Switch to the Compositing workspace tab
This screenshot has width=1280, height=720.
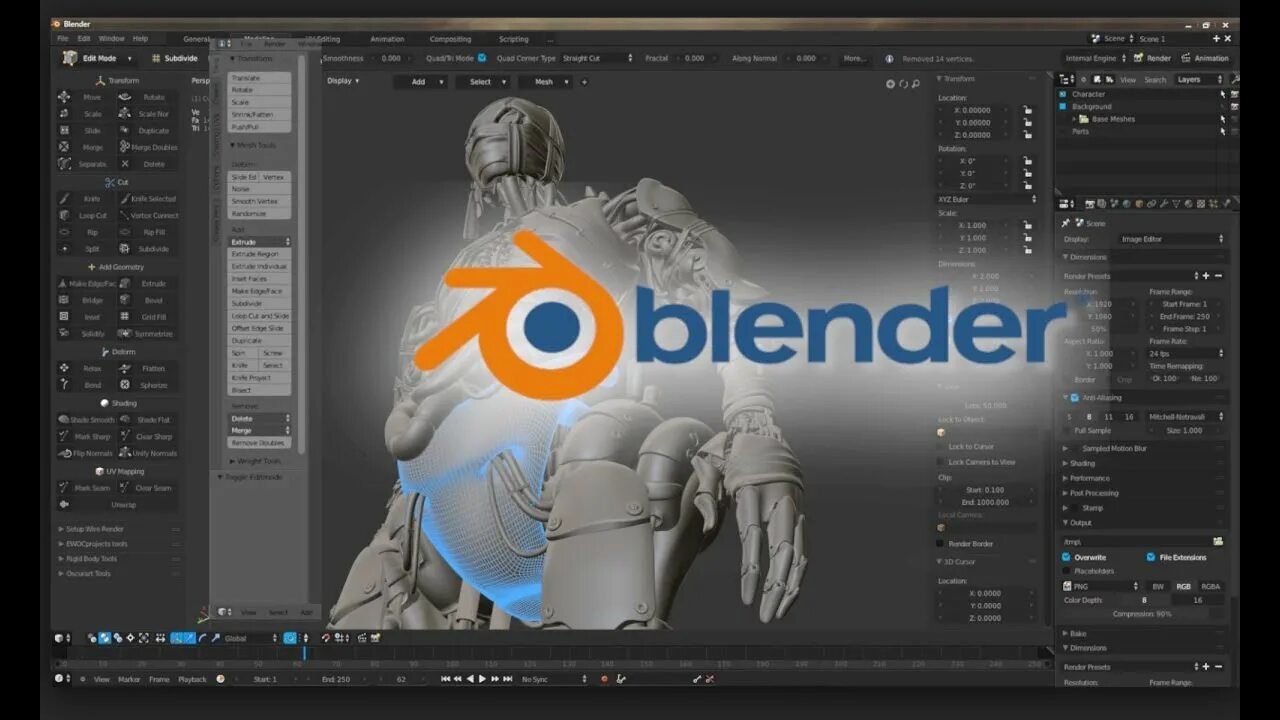(x=450, y=39)
